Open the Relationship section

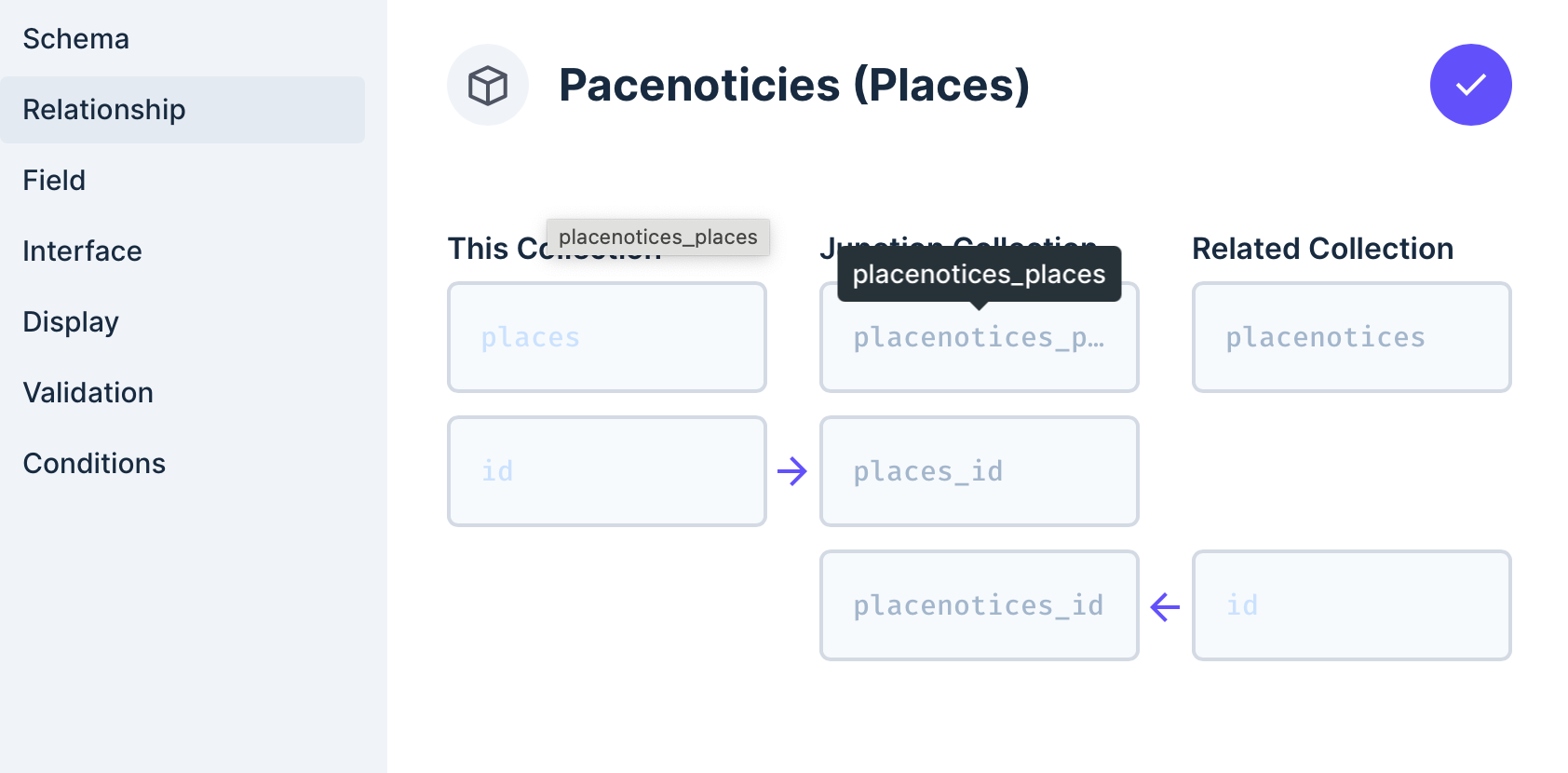click(103, 109)
